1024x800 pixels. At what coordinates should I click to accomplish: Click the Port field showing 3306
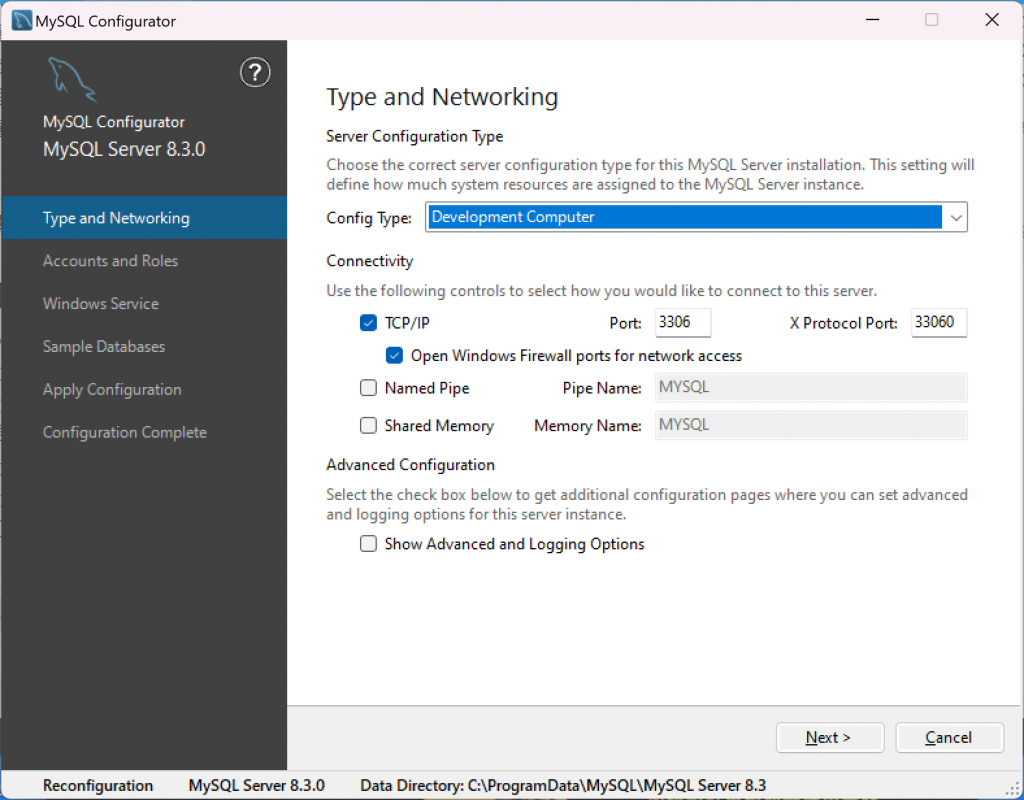click(x=683, y=323)
